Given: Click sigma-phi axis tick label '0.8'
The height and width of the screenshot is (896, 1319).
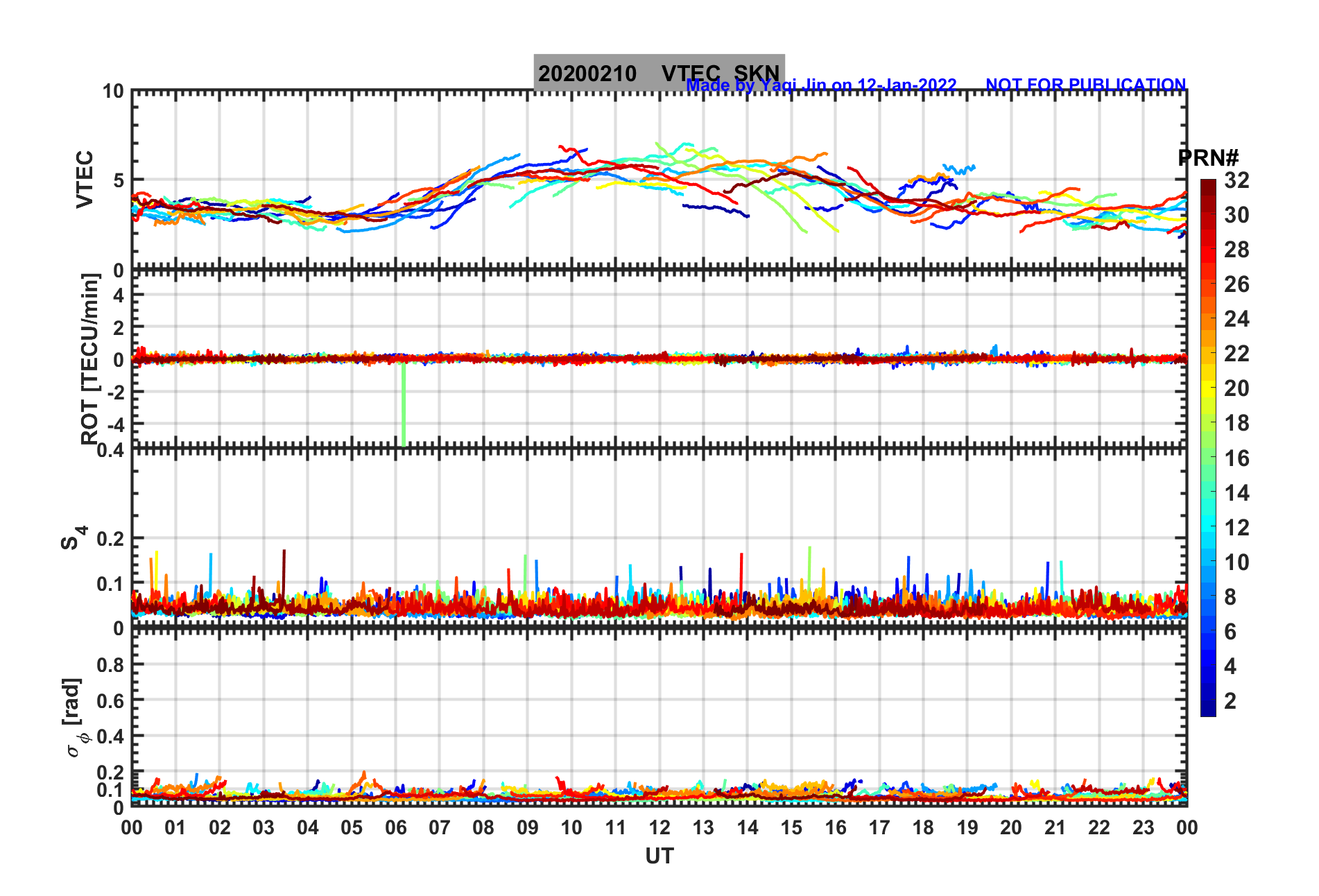Looking at the screenshot, I should click(110, 664).
